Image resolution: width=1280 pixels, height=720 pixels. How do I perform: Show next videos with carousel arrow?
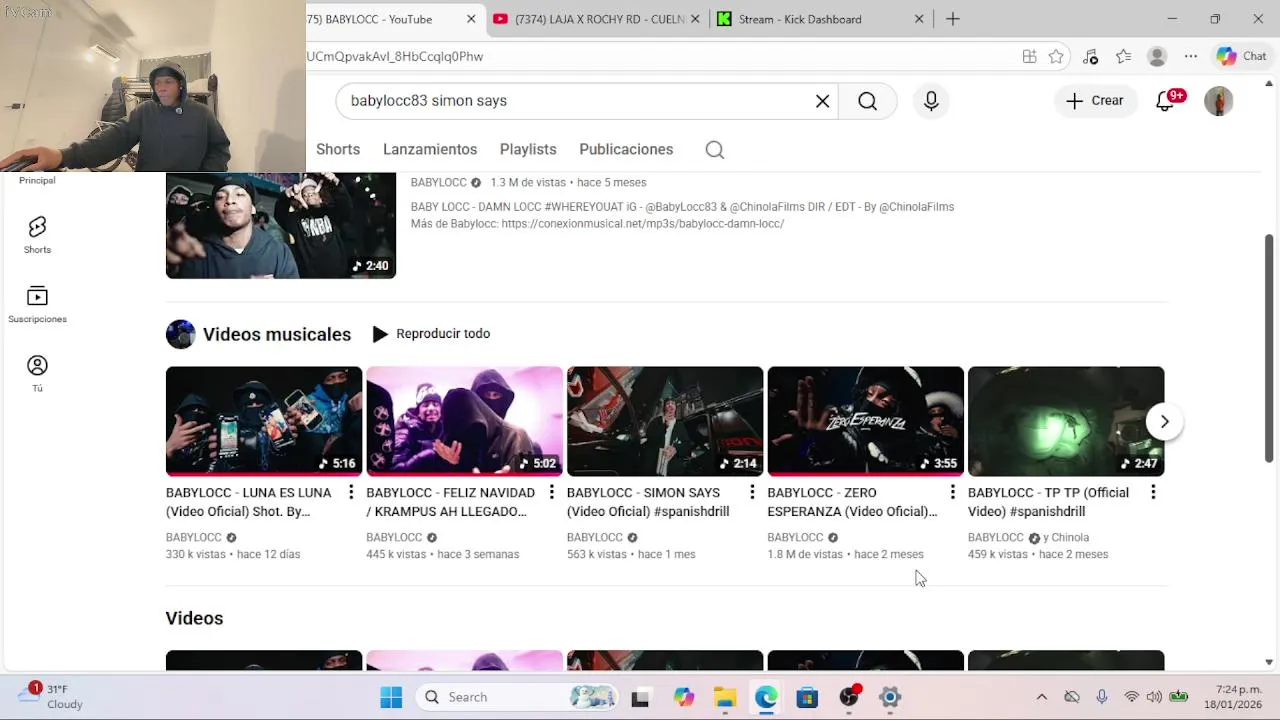coord(1164,422)
